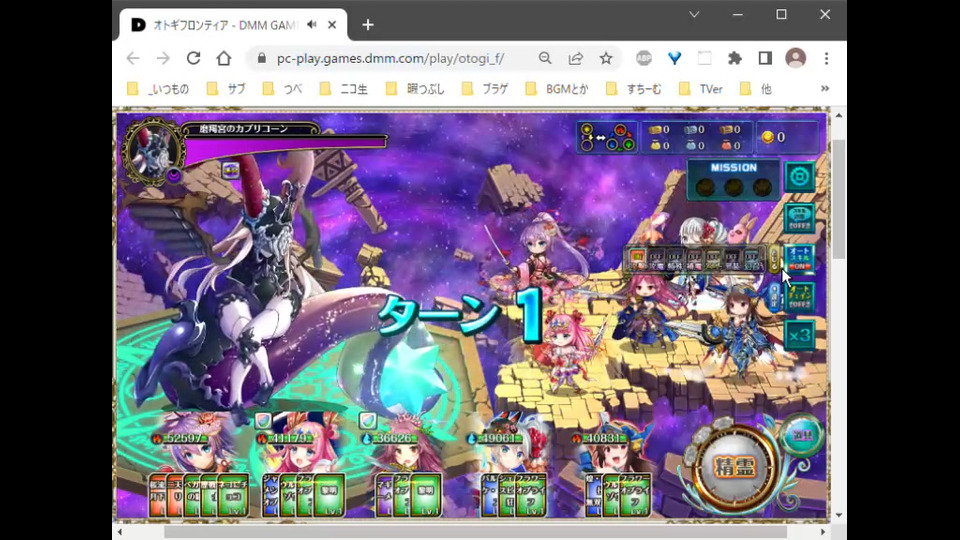This screenshot has width=960, height=540.
Task: Open the すちーむ bookmark folder
Action: point(634,89)
